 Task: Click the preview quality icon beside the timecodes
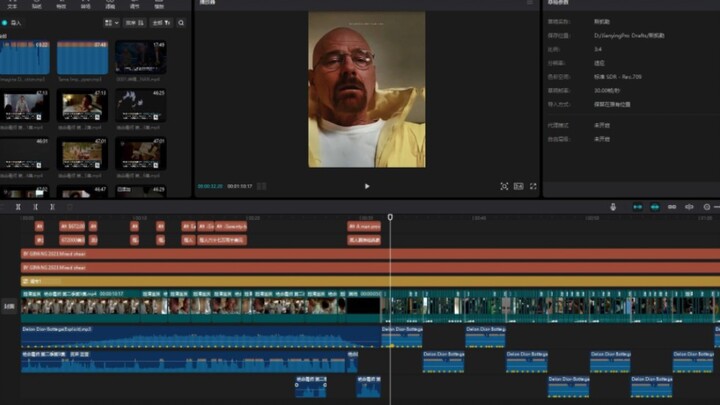(262, 186)
